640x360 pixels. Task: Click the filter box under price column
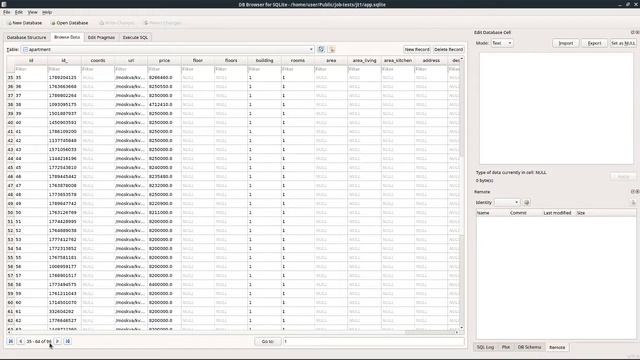tap(164, 69)
